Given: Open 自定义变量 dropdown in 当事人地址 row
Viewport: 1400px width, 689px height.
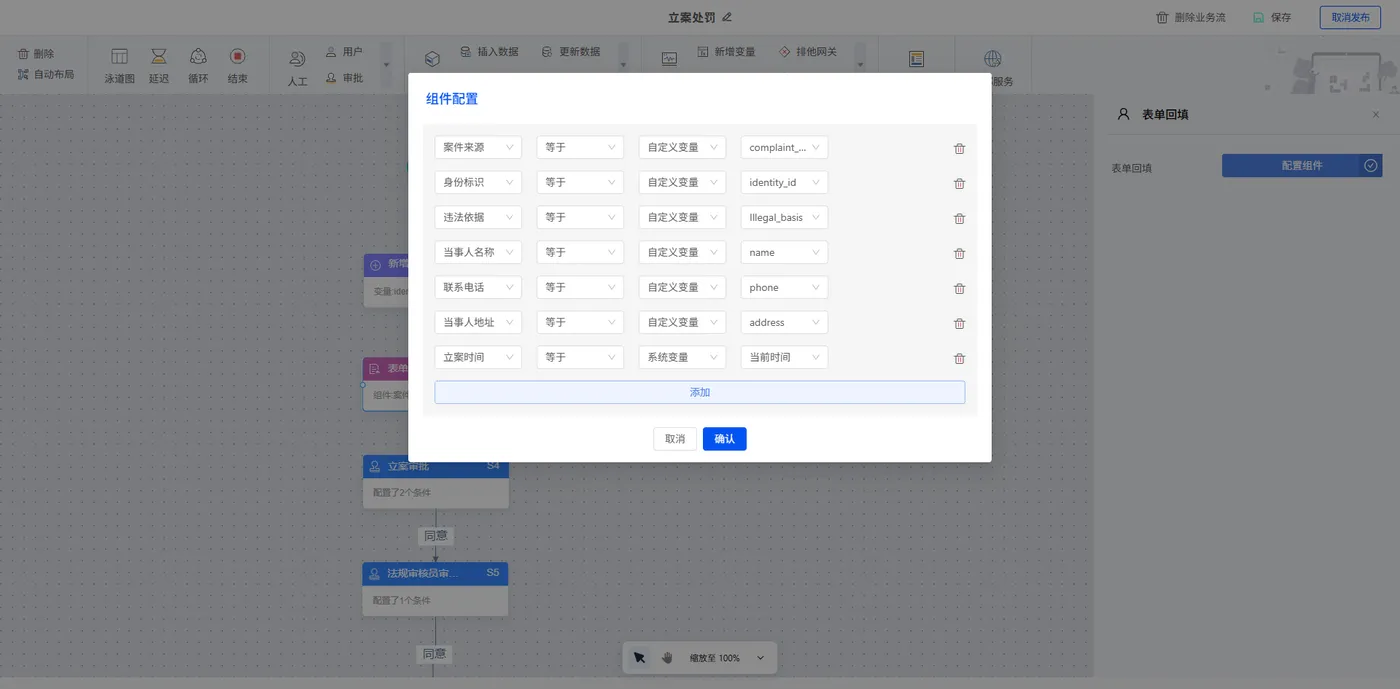Looking at the screenshot, I should point(682,322).
